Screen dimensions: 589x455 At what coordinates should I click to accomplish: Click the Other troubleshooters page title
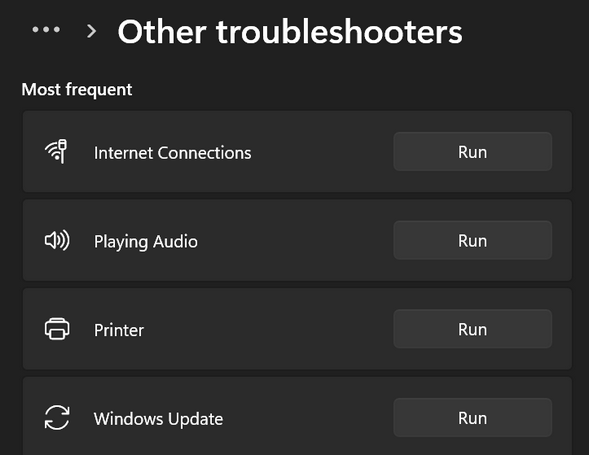click(290, 32)
